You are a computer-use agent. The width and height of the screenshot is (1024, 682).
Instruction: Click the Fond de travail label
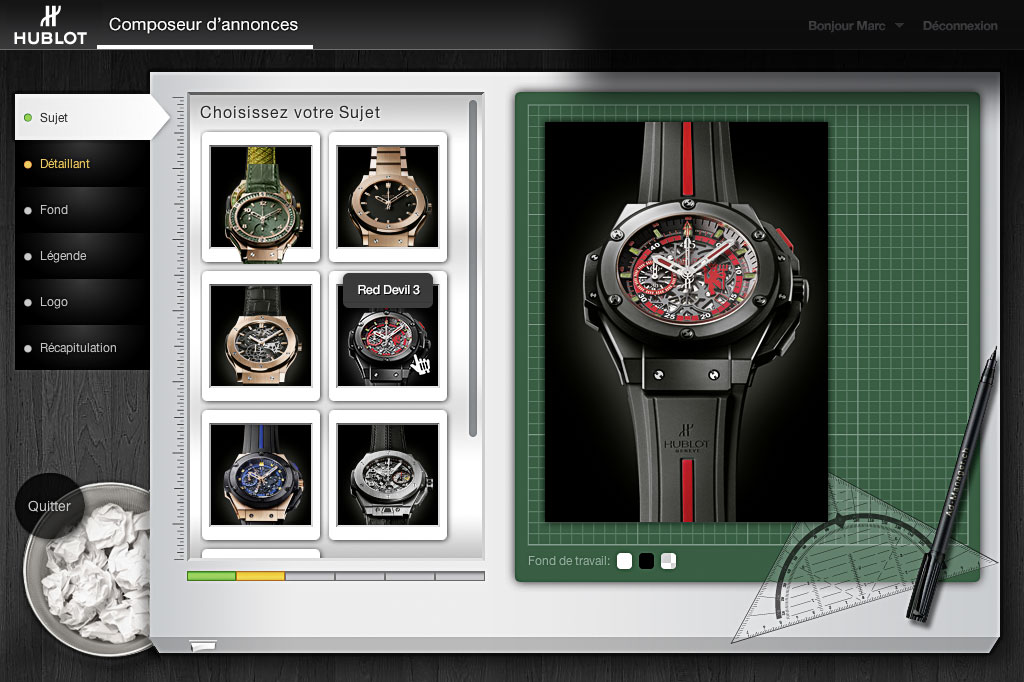click(x=569, y=561)
